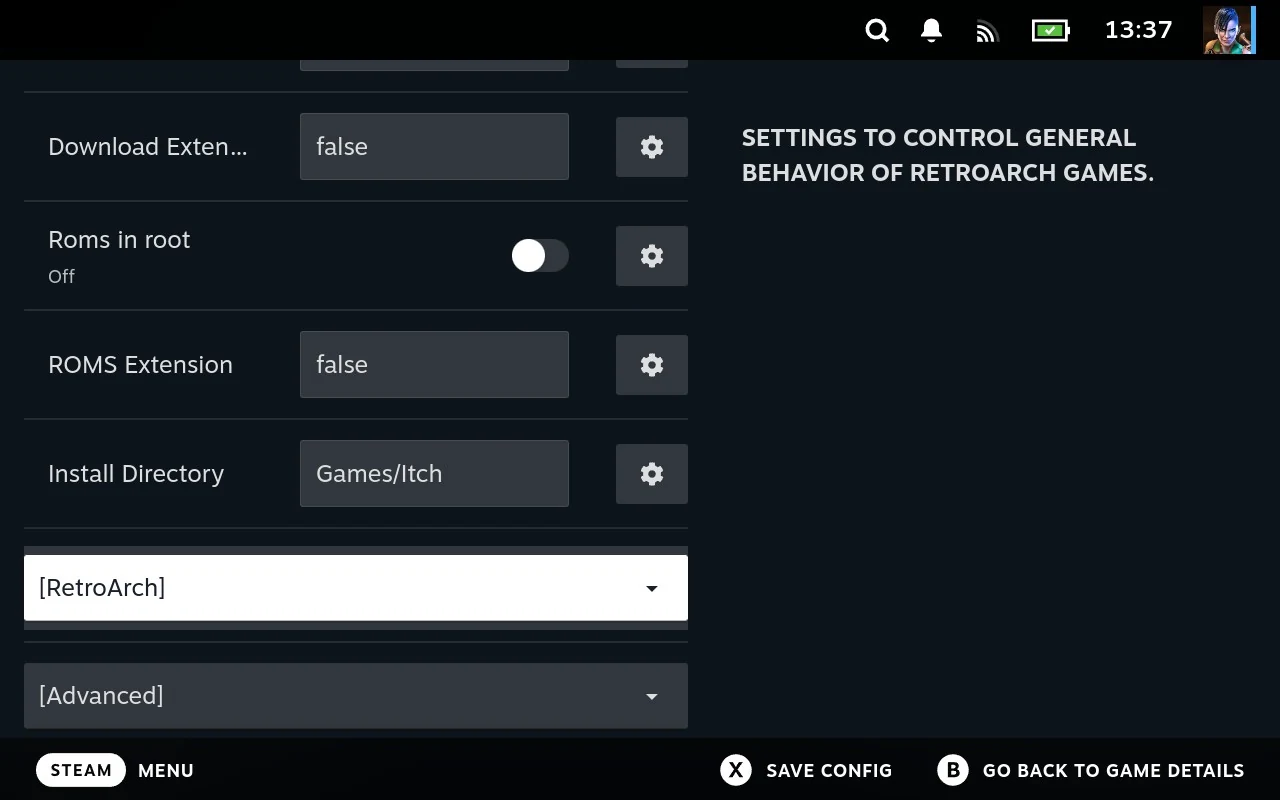The height and width of the screenshot is (800, 1280).
Task: Click the X Save Config button
Action: tap(806, 770)
